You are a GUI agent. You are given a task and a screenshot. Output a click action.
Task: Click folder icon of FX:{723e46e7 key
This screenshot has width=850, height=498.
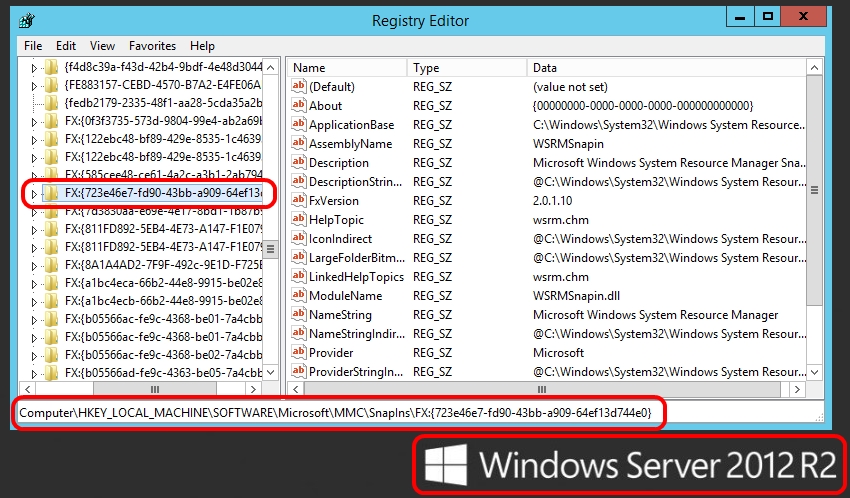tap(51, 193)
